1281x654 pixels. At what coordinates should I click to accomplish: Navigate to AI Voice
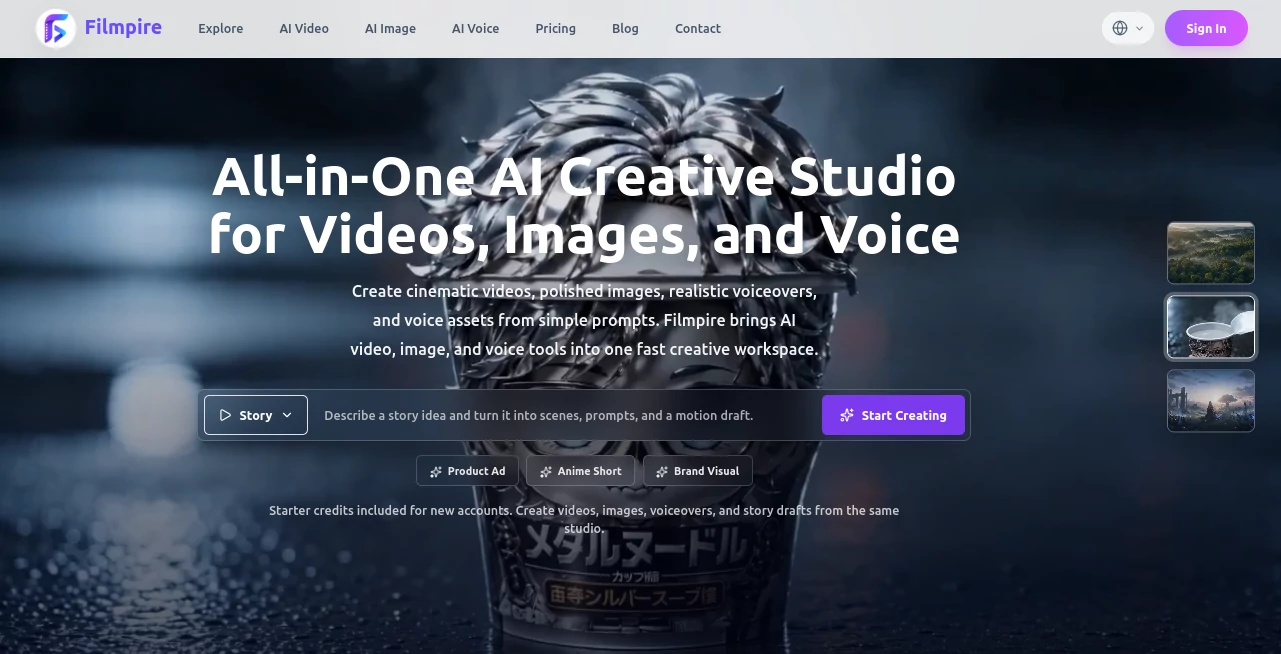click(x=475, y=28)
